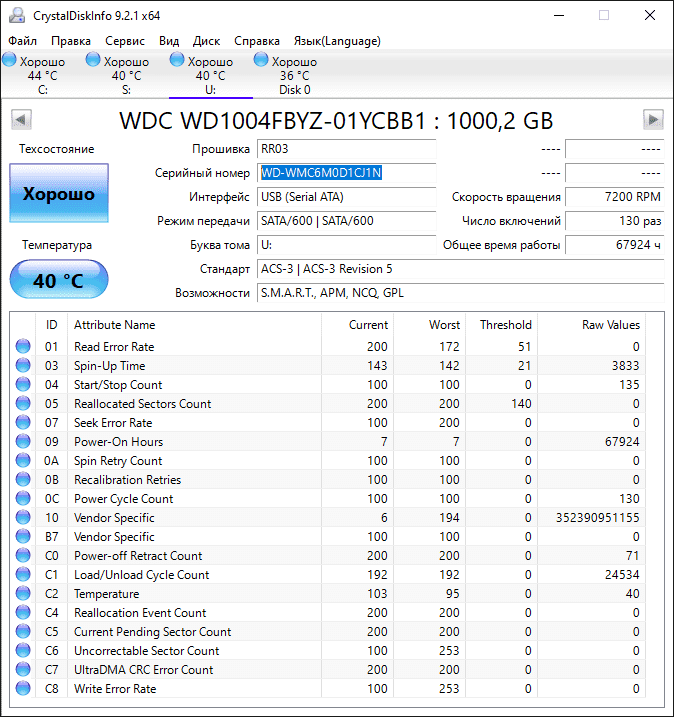Click the Attribute Name column header
Screen dimensions: 674x717
(x=115, y=325)
